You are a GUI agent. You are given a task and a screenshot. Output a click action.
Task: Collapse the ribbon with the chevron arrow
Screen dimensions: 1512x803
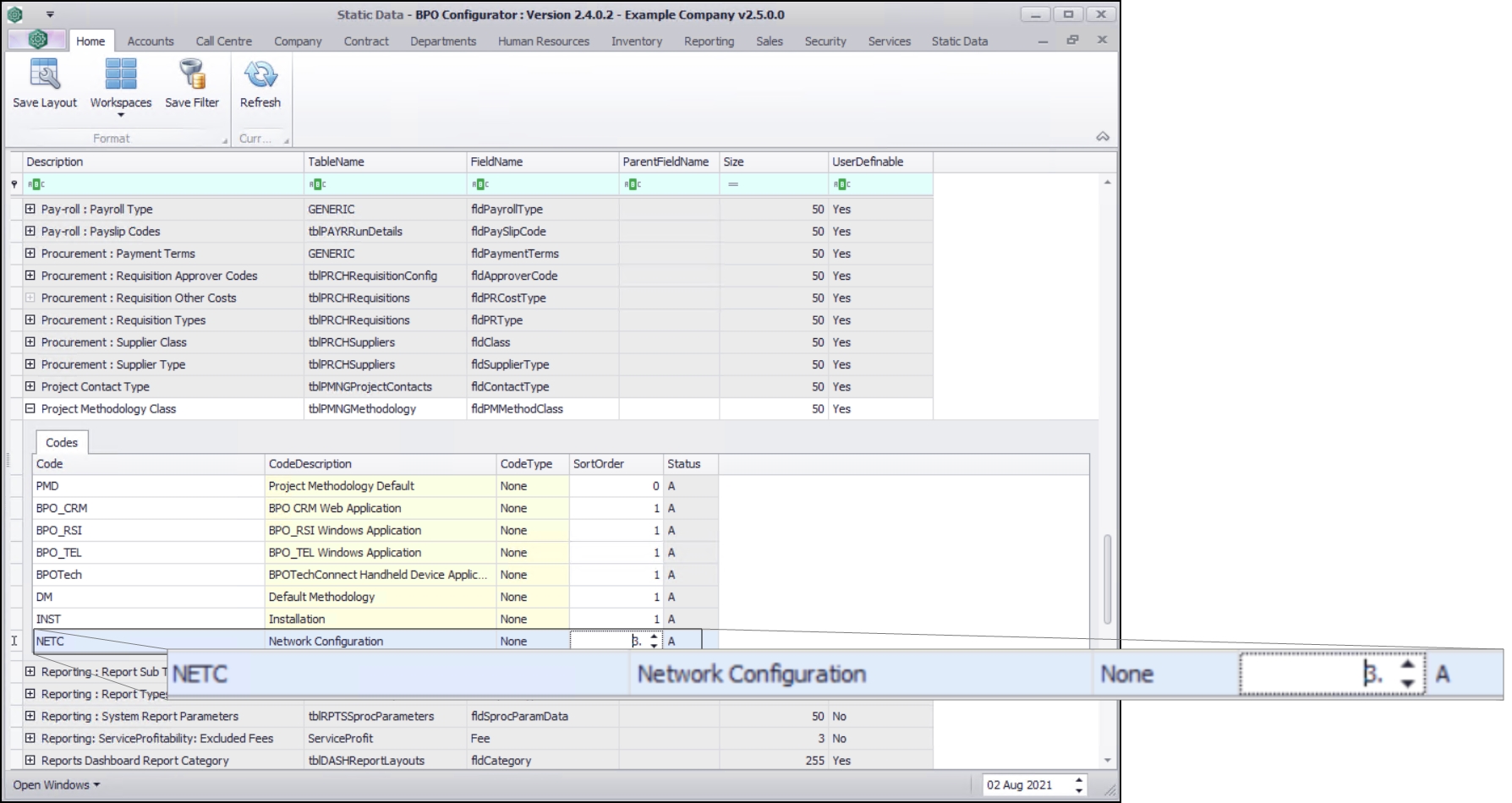(x=1102, y=136)
